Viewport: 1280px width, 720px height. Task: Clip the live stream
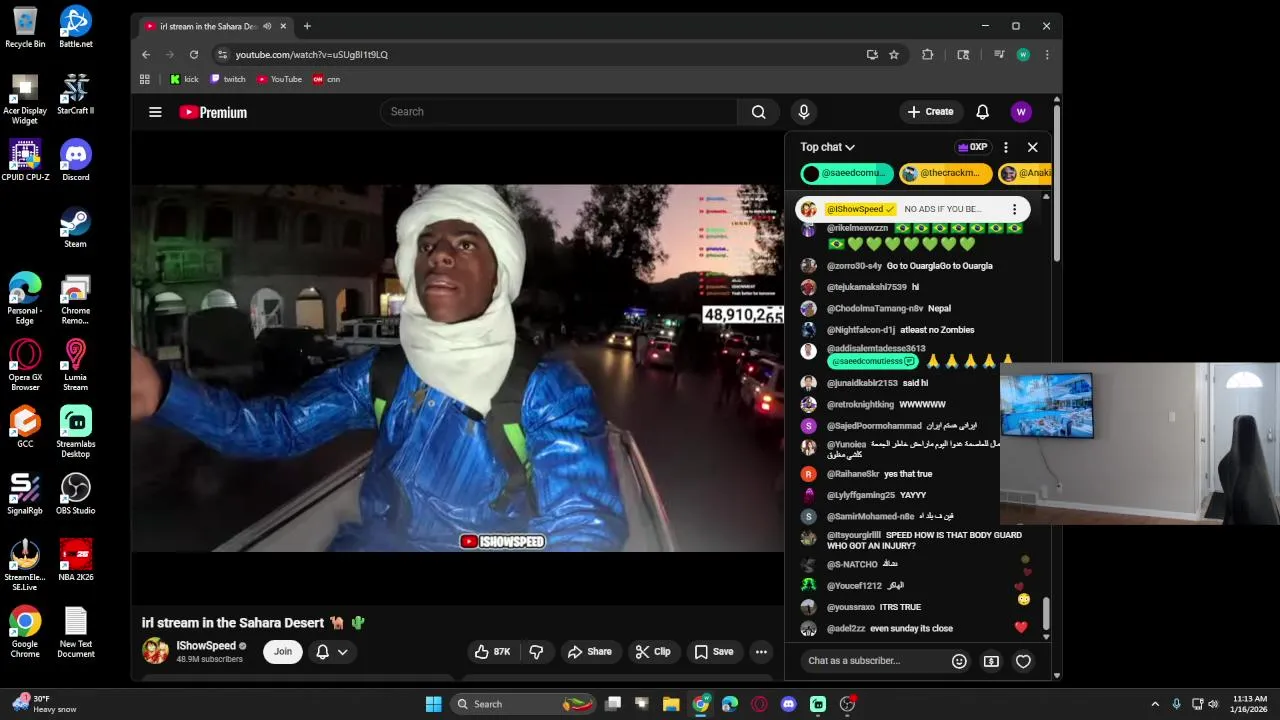(x=653, y=652)
